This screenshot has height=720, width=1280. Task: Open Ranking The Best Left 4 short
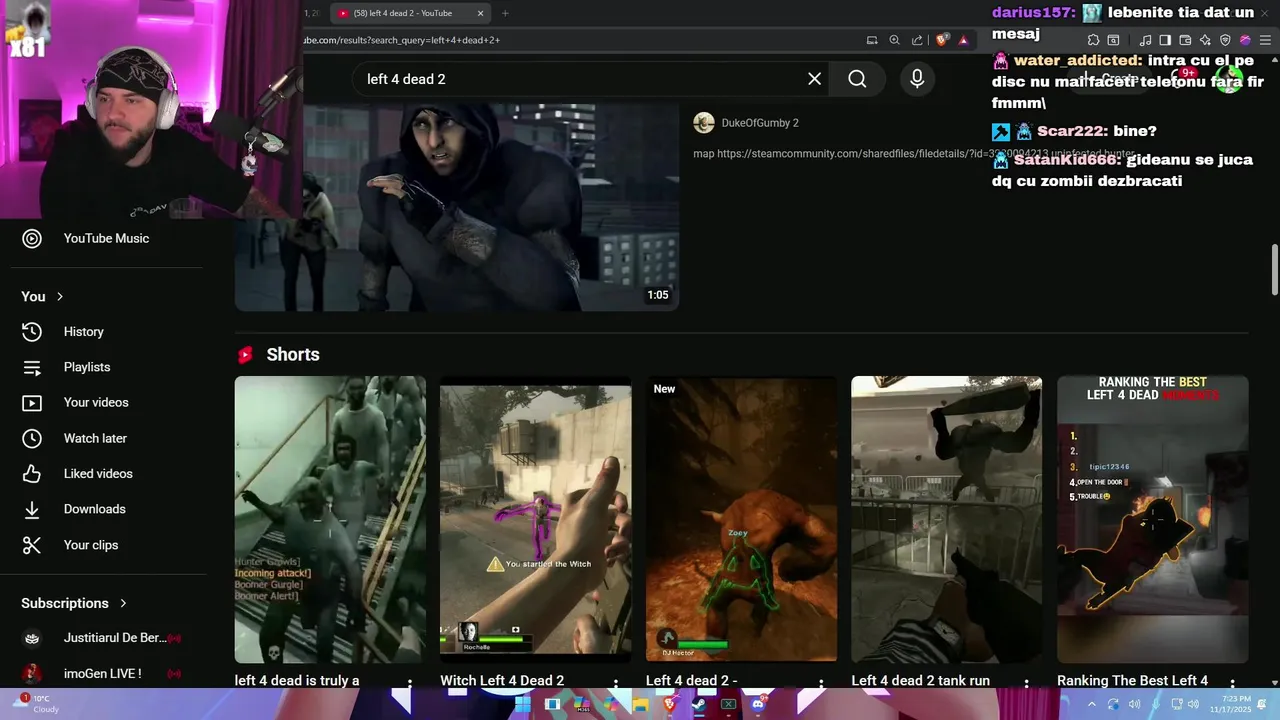pos(1152,519)
